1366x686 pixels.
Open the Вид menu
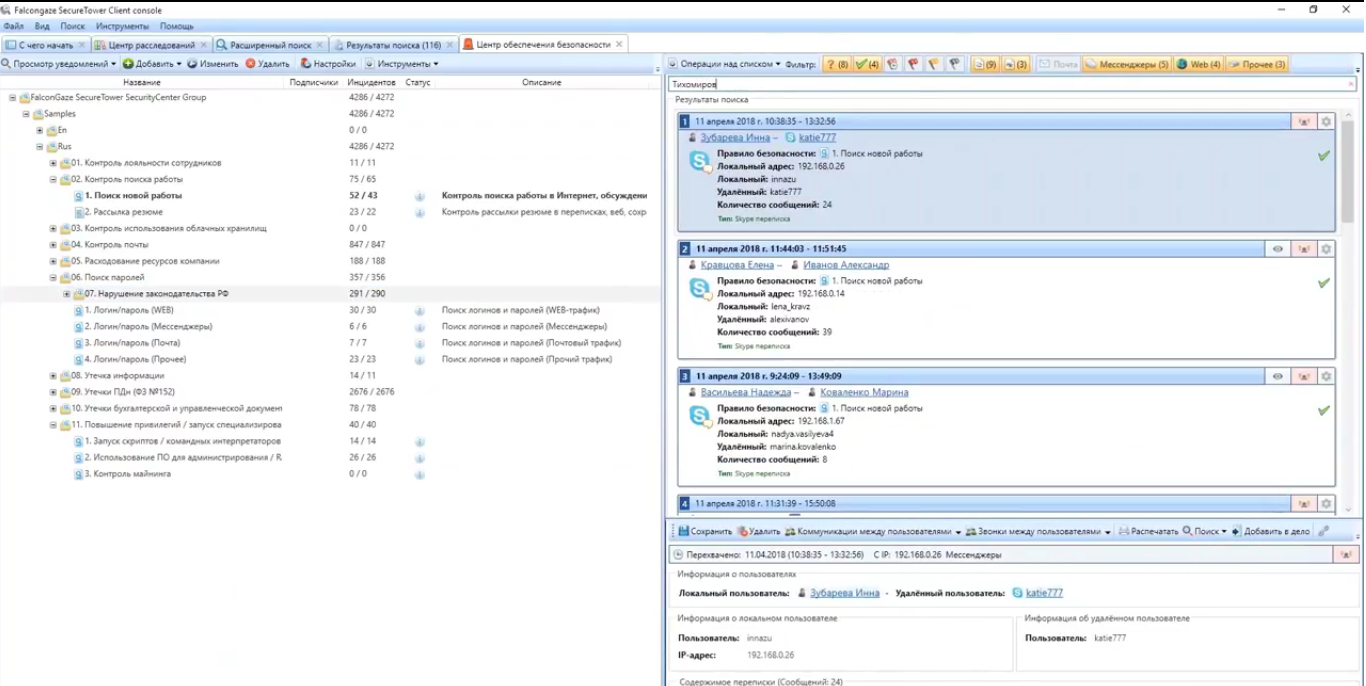tap(42, 26)
